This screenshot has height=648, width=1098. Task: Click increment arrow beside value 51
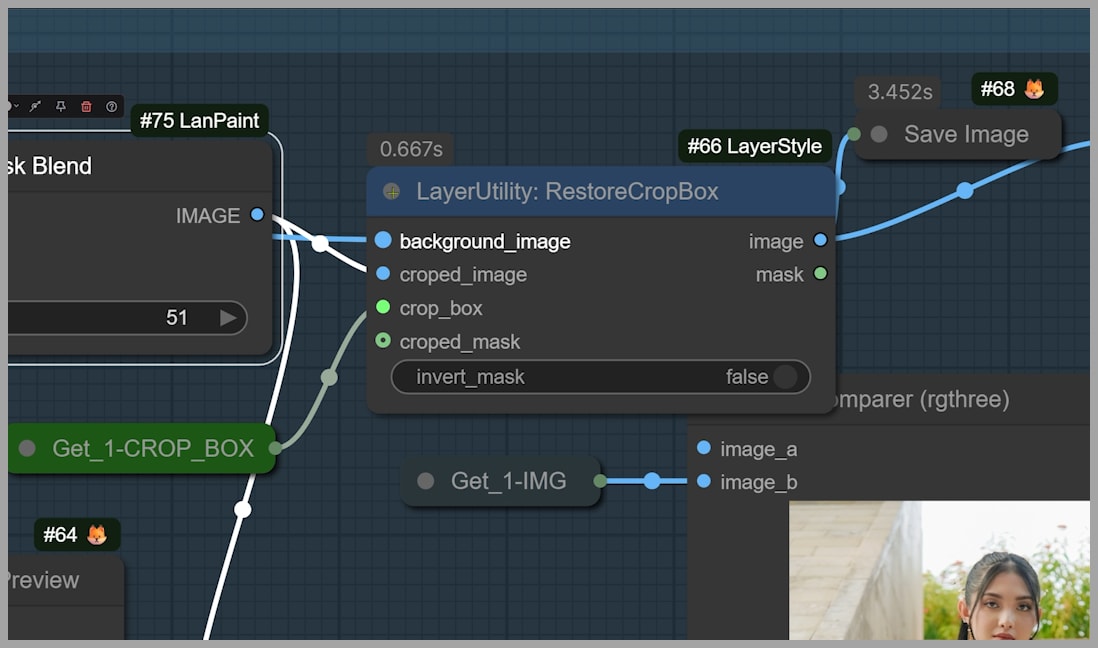point(228,318)
